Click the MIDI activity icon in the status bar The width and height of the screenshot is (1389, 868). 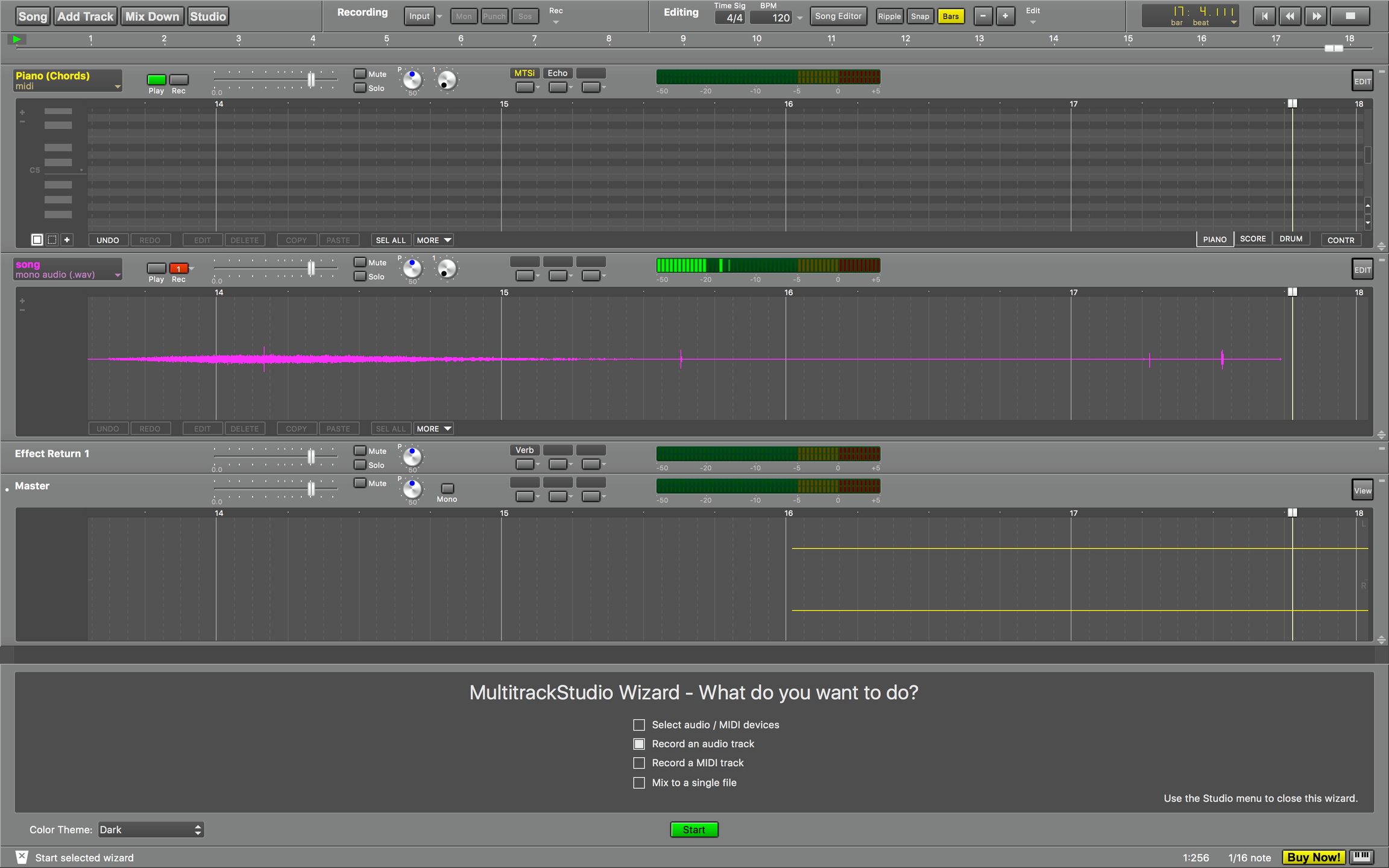1360,857
